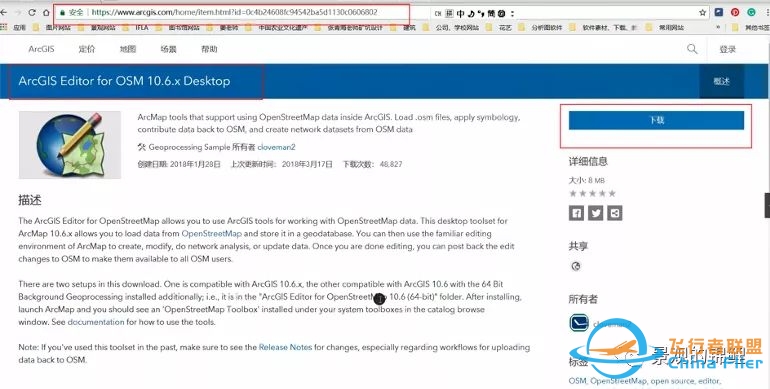Image resolution: width=770 pixels, height=389 pixels.
Task: Click the ArcGIS logo link
Action: tap(41, 49)
